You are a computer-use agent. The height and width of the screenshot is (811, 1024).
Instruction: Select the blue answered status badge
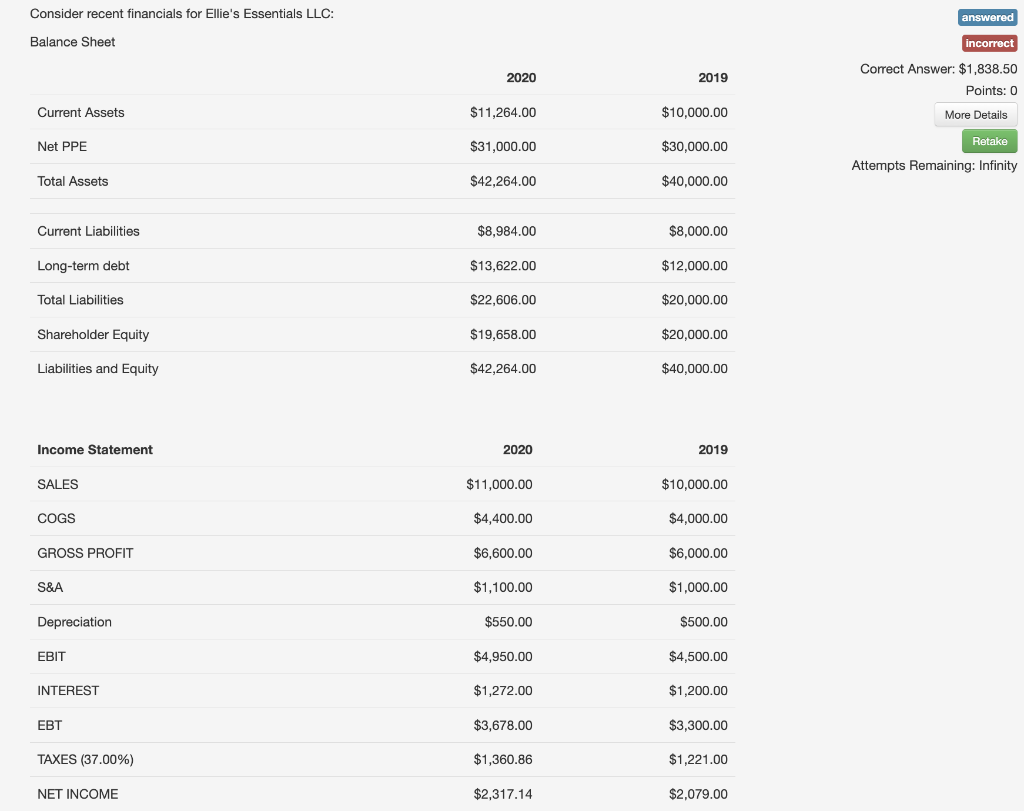coord(987,17)
